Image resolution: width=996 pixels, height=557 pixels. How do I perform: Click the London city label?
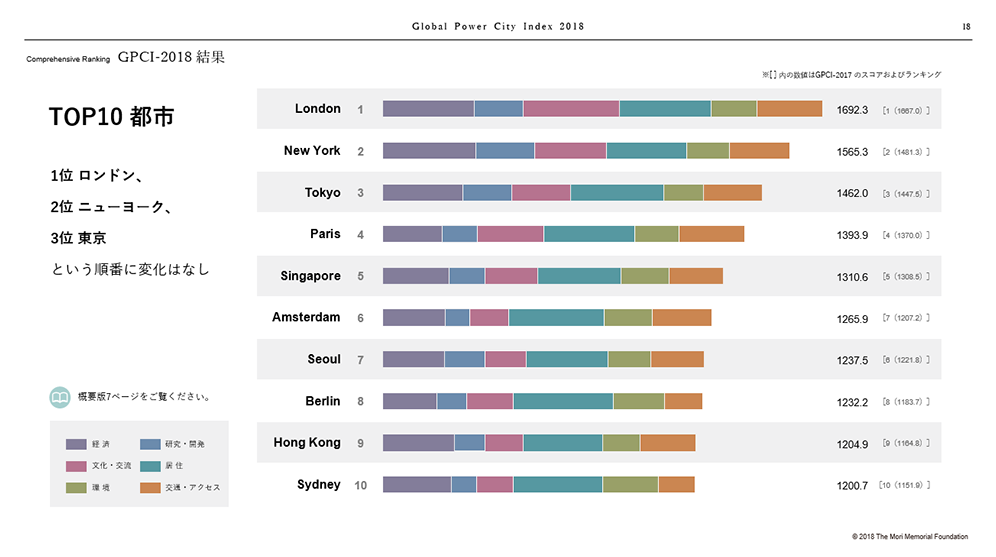tap(318, 108)
